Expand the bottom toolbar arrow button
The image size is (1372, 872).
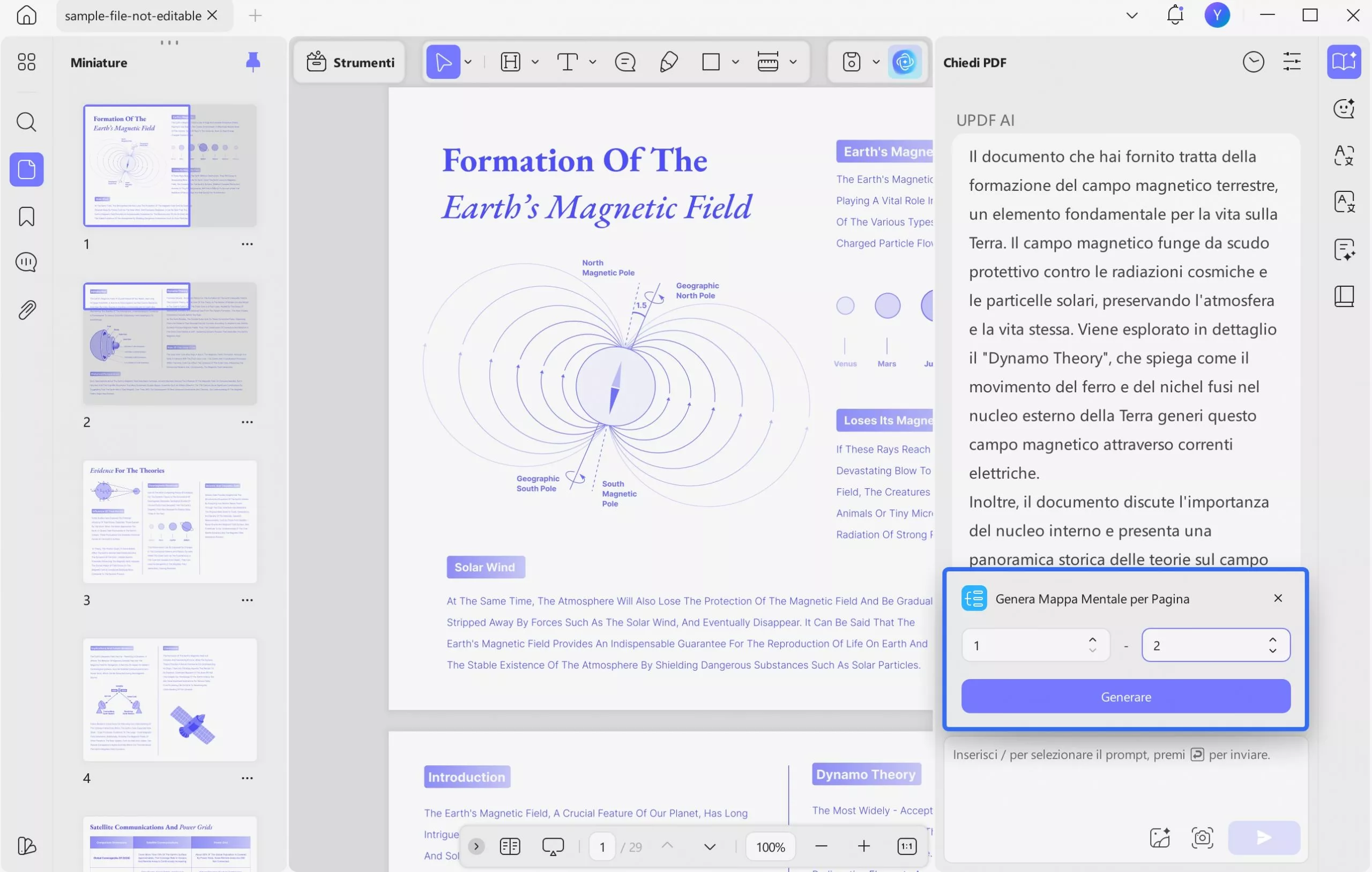(476, 846)
